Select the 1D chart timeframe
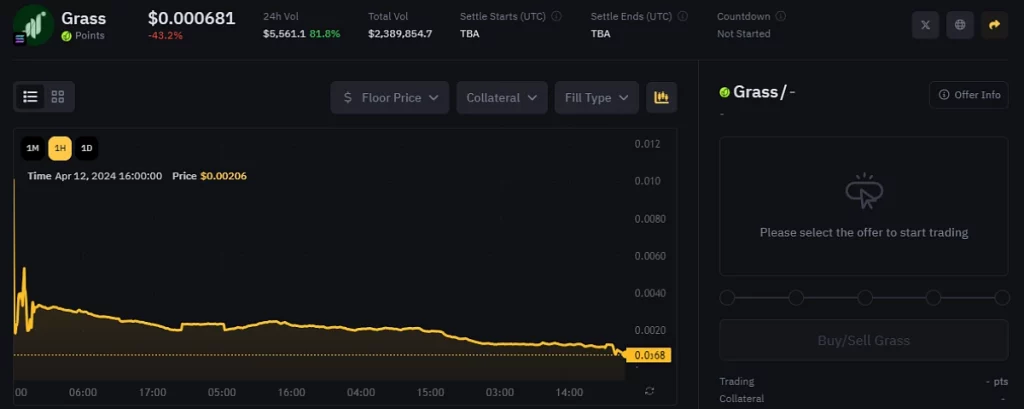 click(x=87, y=149)
